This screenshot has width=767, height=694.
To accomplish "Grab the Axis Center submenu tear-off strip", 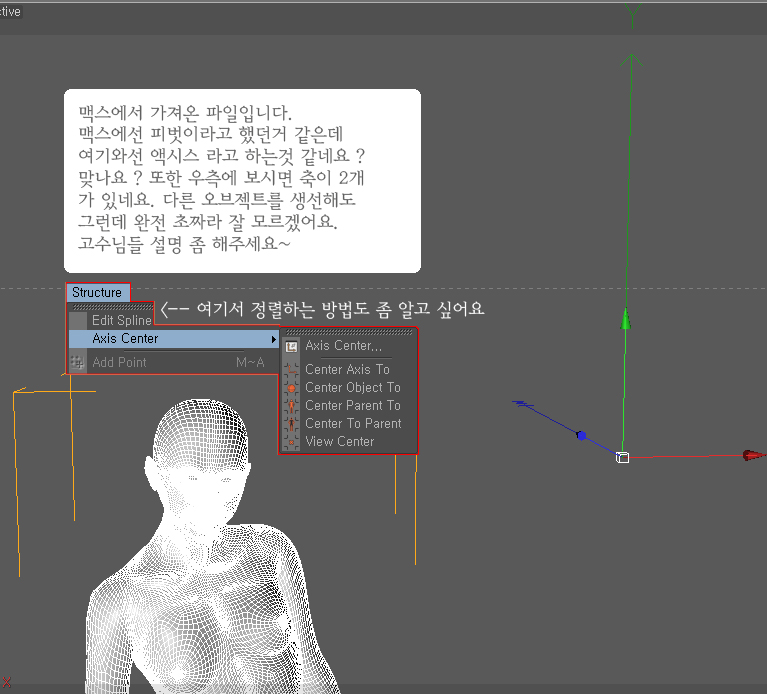I will [x=349, y=332].
